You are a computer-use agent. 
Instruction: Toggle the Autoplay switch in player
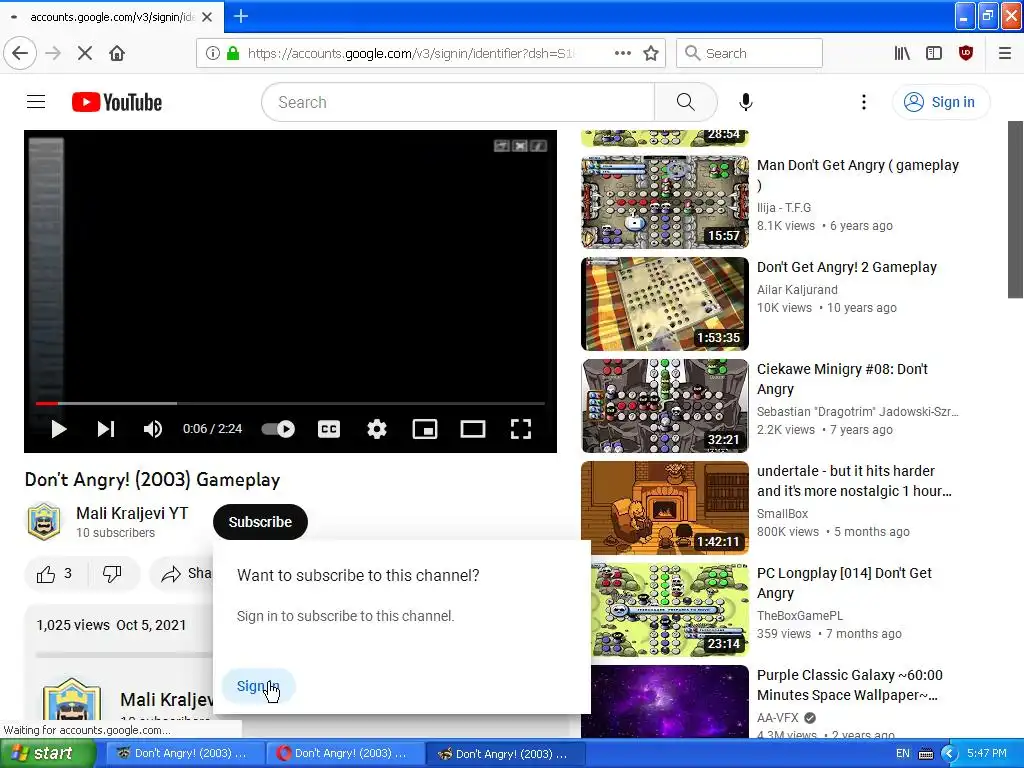pos(278,429)
